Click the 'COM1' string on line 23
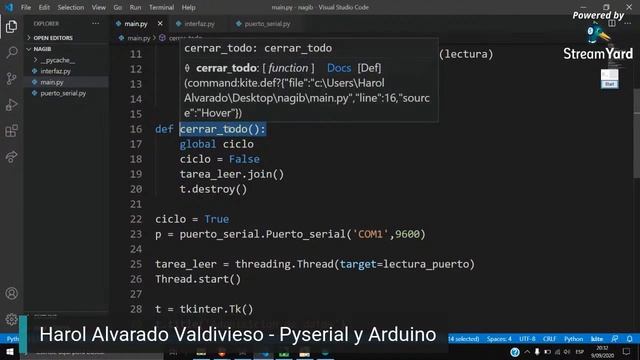Viewport: 640px width, 360px height. [370, 234]
